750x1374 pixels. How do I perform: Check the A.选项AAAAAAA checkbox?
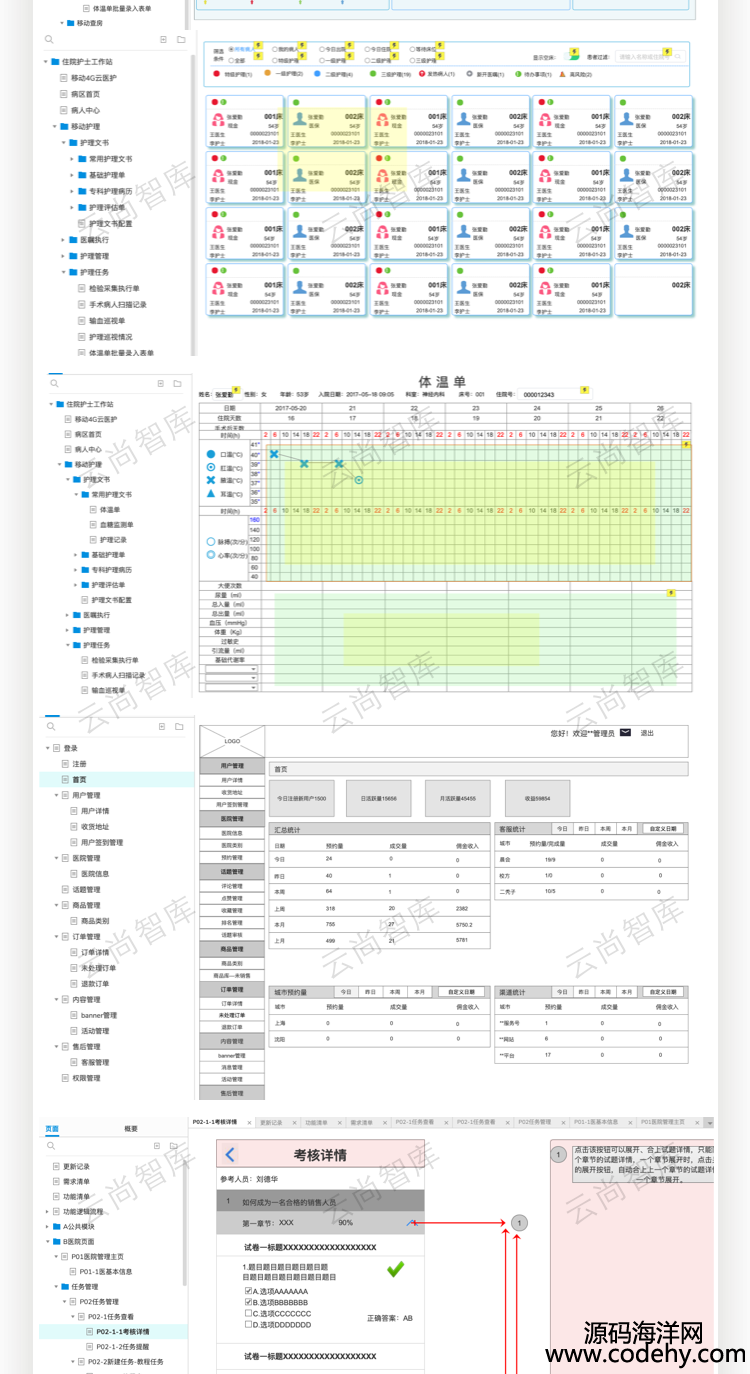pyautogui.click(x=249, y=1292)
